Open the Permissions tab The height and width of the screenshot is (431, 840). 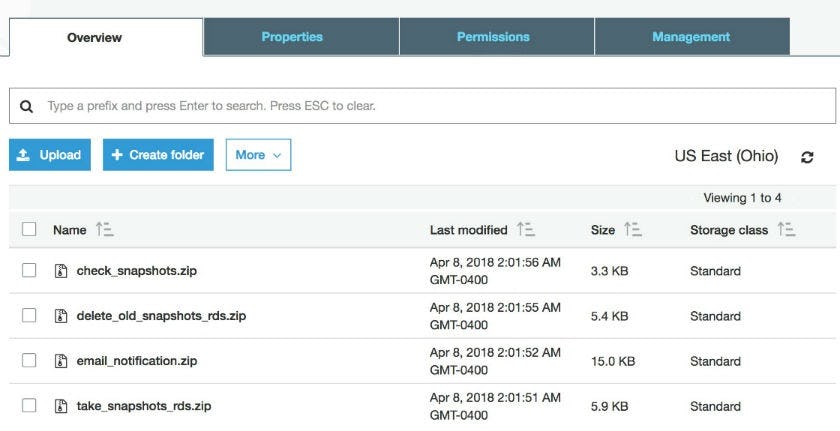point(493,37)
